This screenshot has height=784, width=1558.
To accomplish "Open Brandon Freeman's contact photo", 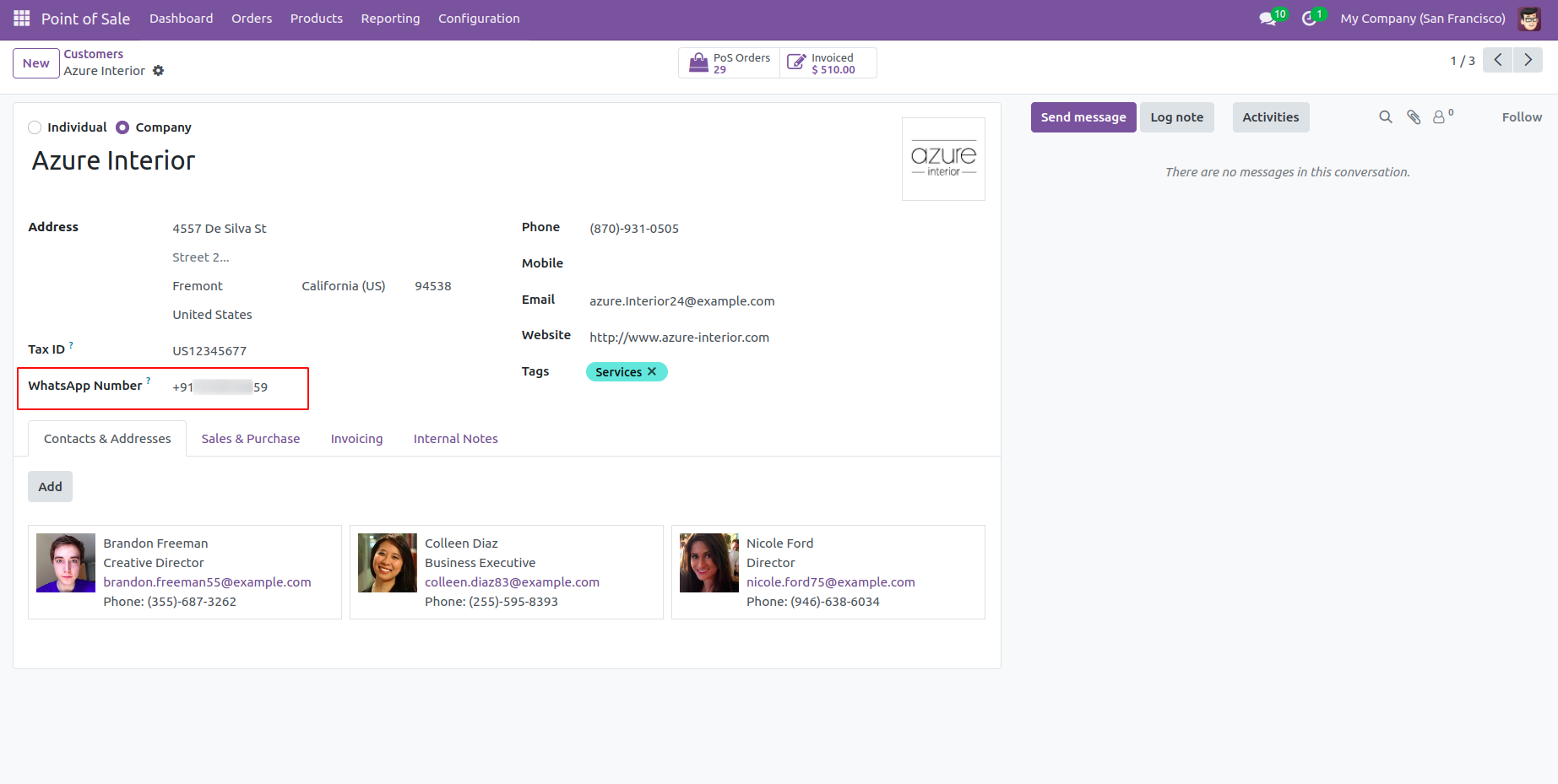I will tap(66, 563).
